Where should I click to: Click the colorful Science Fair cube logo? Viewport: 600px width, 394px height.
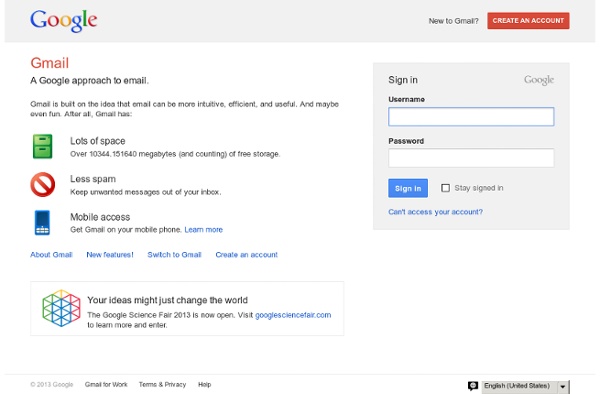pos(61,308)
